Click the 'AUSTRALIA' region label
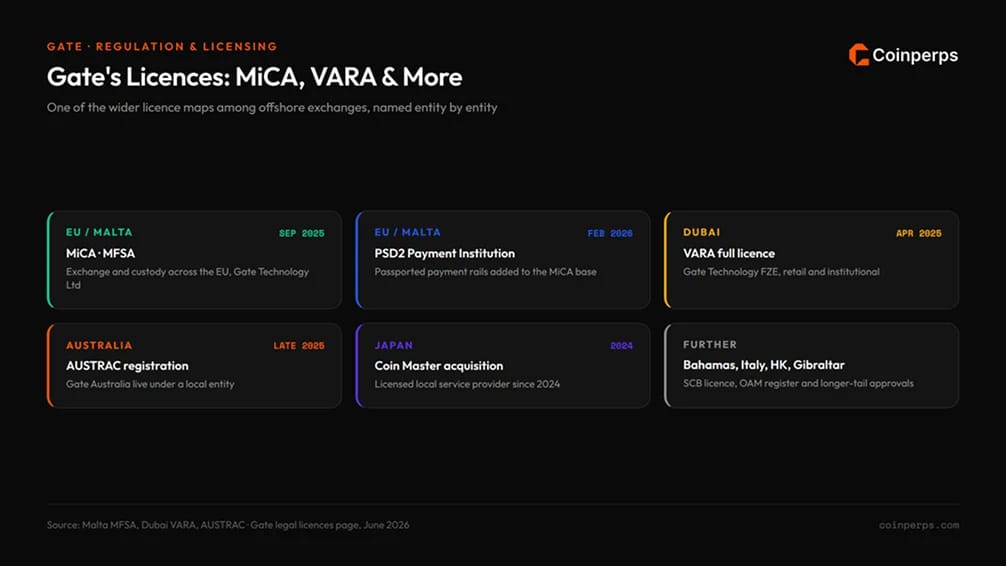This screenshot has width=1006, height=566. [x=99, y=345]
